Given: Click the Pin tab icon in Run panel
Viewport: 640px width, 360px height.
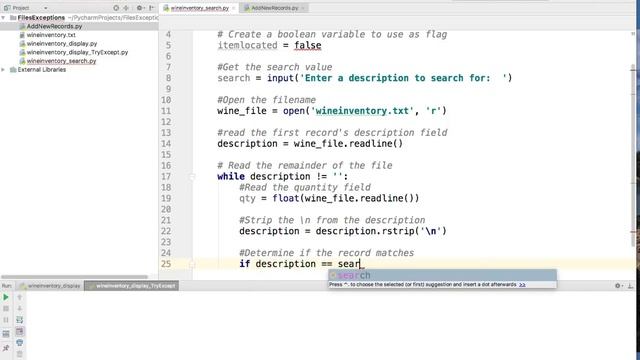Looking at the screenshot, I should pyautogui.click(x=6, y=348).
